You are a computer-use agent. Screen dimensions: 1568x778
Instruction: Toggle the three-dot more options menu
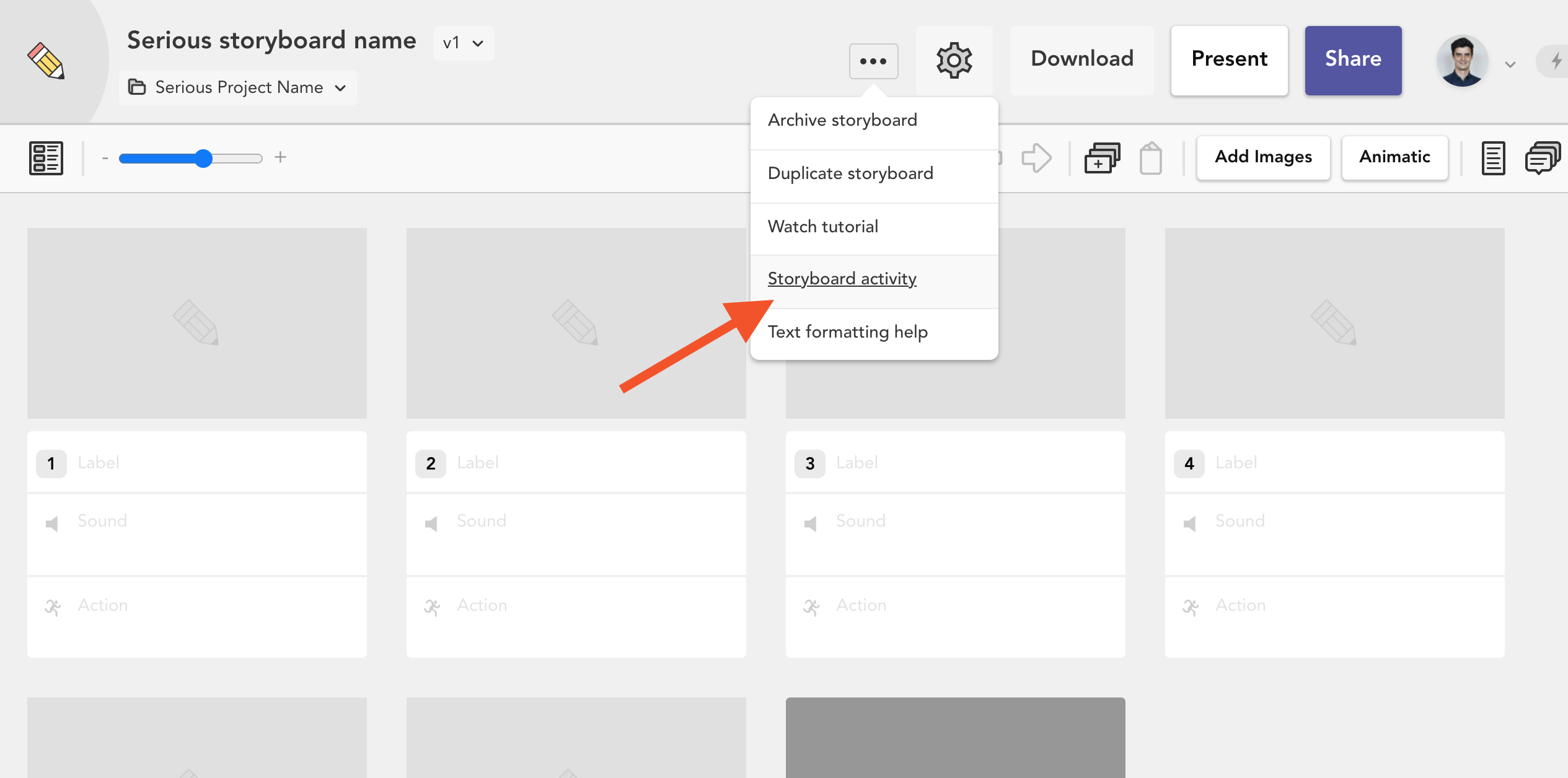click(873, 61)
